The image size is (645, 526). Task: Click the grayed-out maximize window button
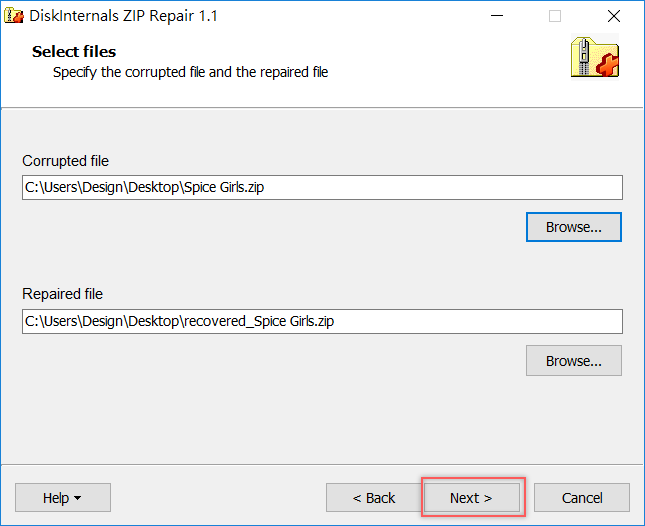tap(555, 16)
